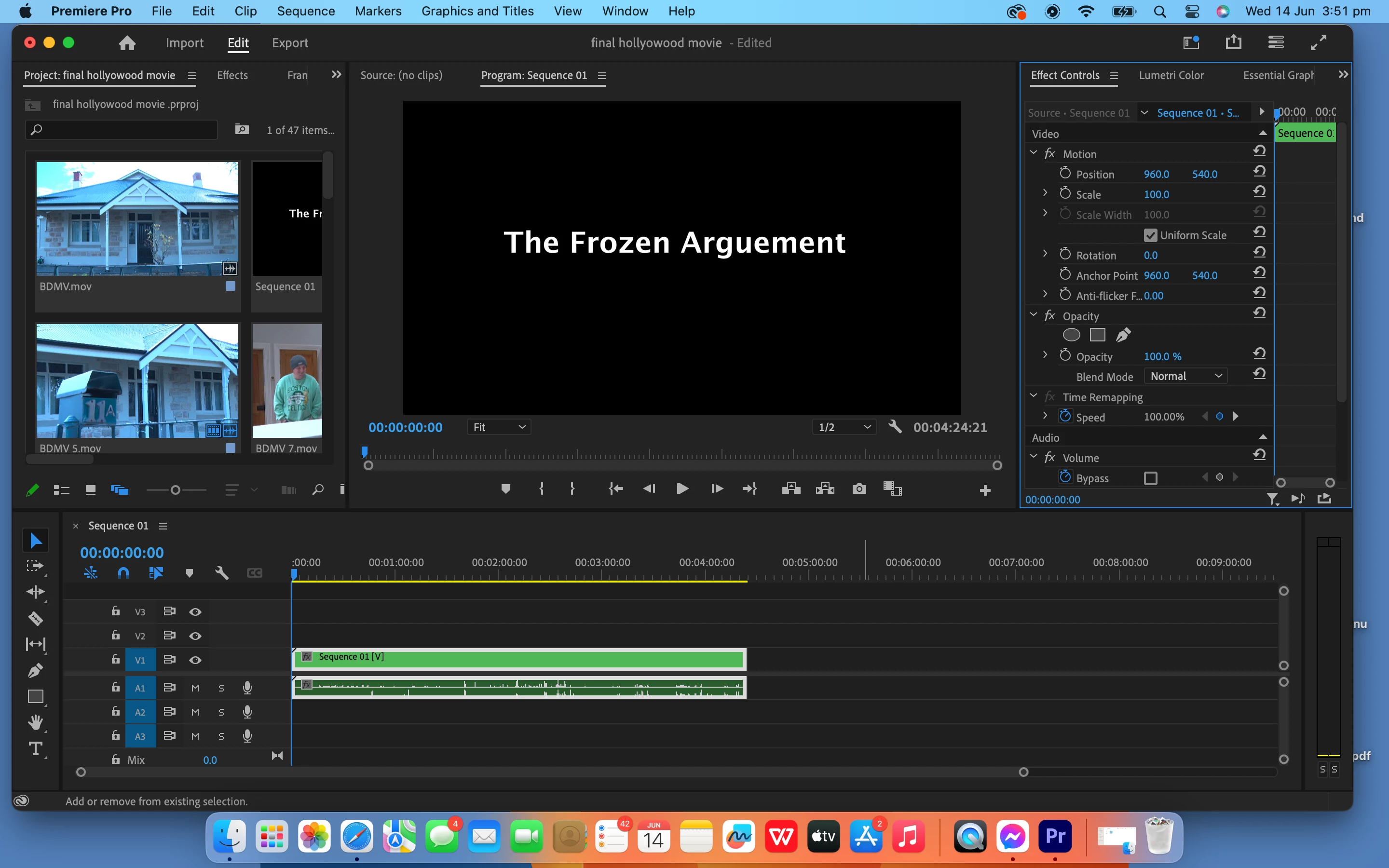The image size is (1389, 868).
Task: Select the Razor tool in the toolbar
Action: [35, 618]
